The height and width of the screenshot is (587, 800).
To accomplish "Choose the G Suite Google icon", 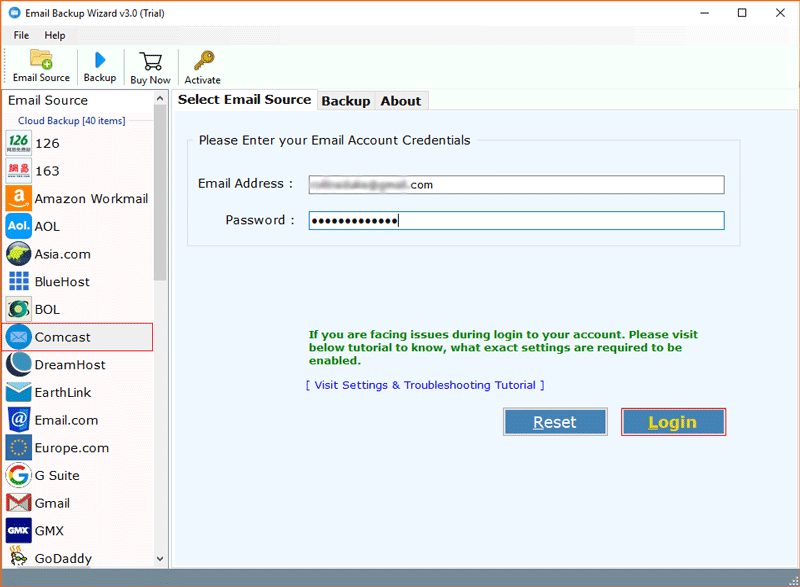I will tap(18, 475).
